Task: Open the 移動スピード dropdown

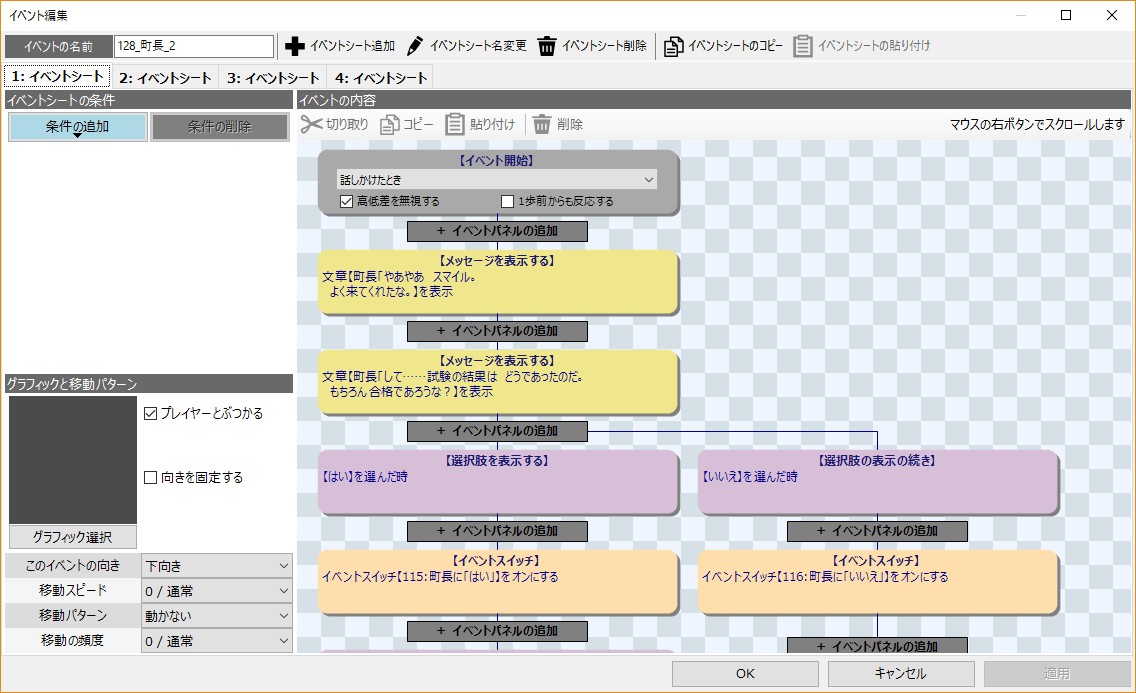Action: [217, 591]
